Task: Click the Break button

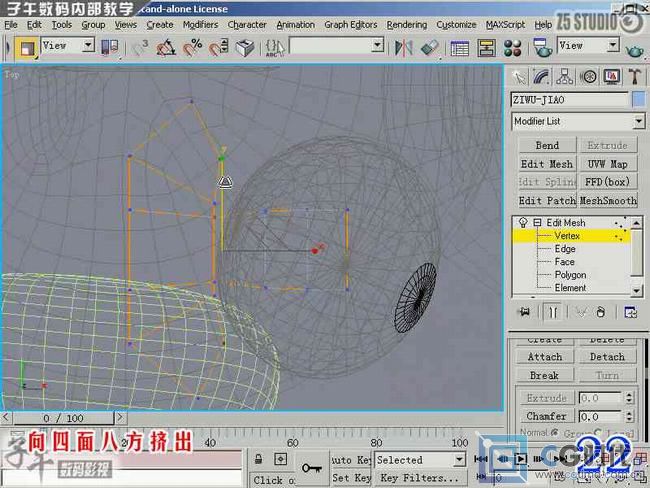Action: (545, 376)
